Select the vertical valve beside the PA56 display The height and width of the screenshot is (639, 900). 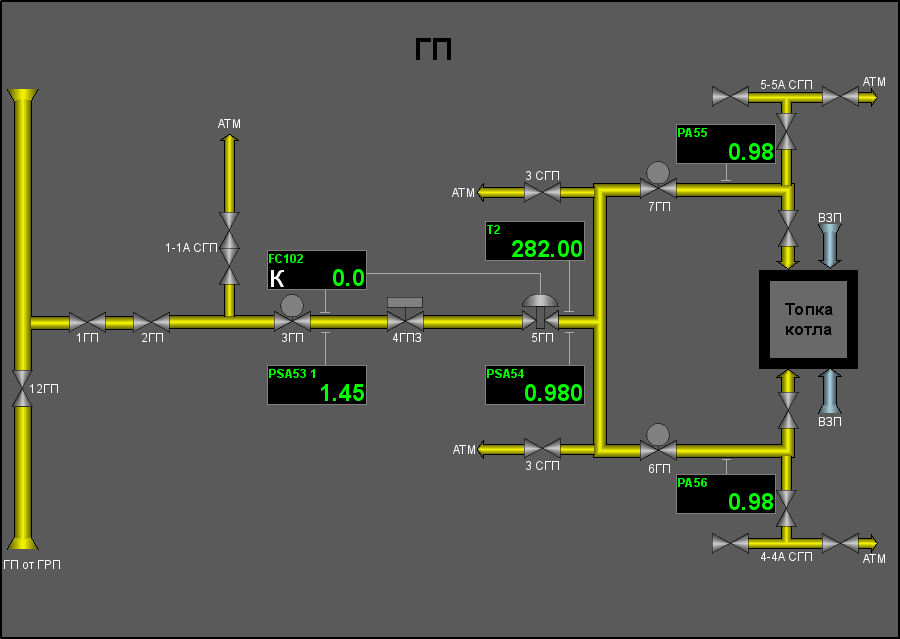pyautogui.click(x=787, y=509)
